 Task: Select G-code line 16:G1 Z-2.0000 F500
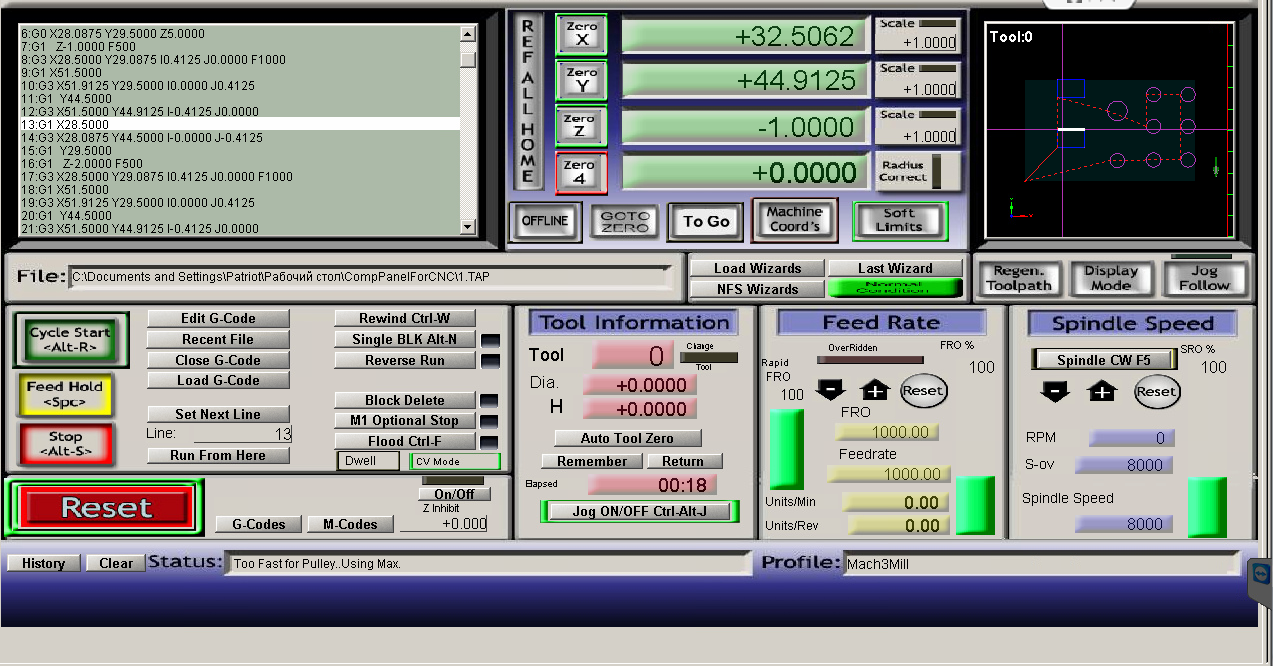(x=240, y=163)
